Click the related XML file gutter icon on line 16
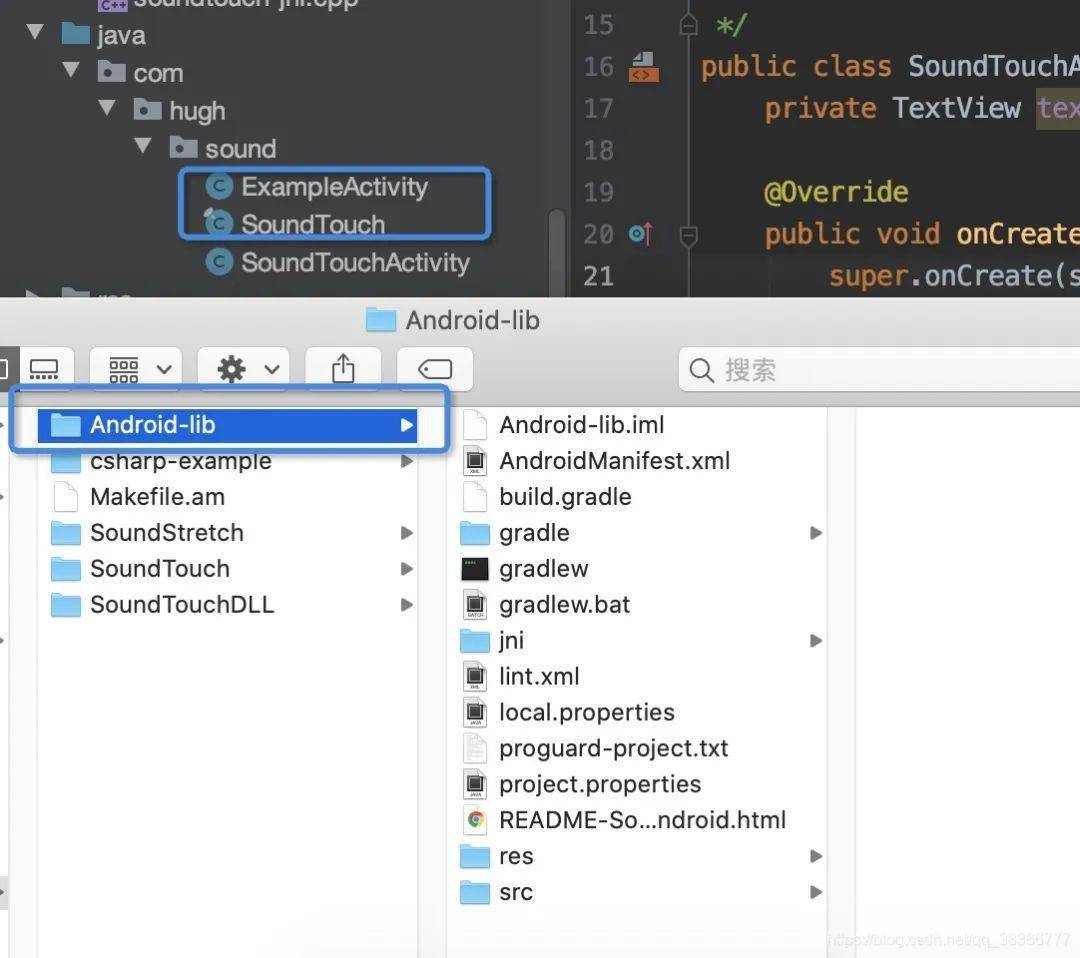This screenshot has height=958, width=1080. coord(642,67)
